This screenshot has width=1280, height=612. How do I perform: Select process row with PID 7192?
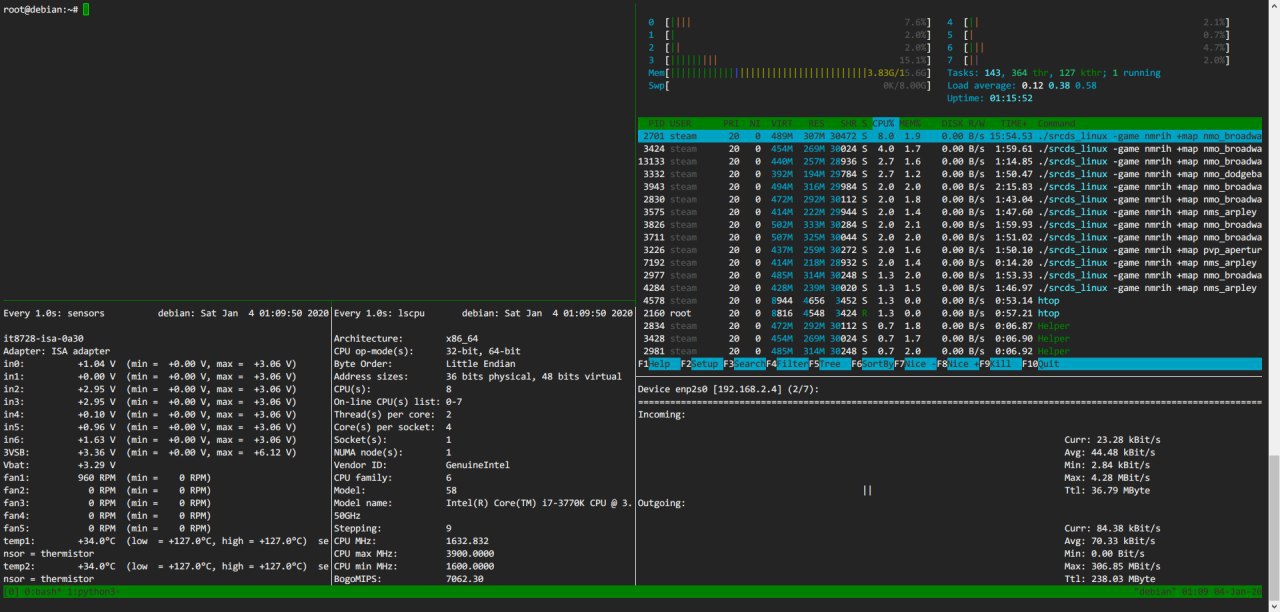coord(950,263)
